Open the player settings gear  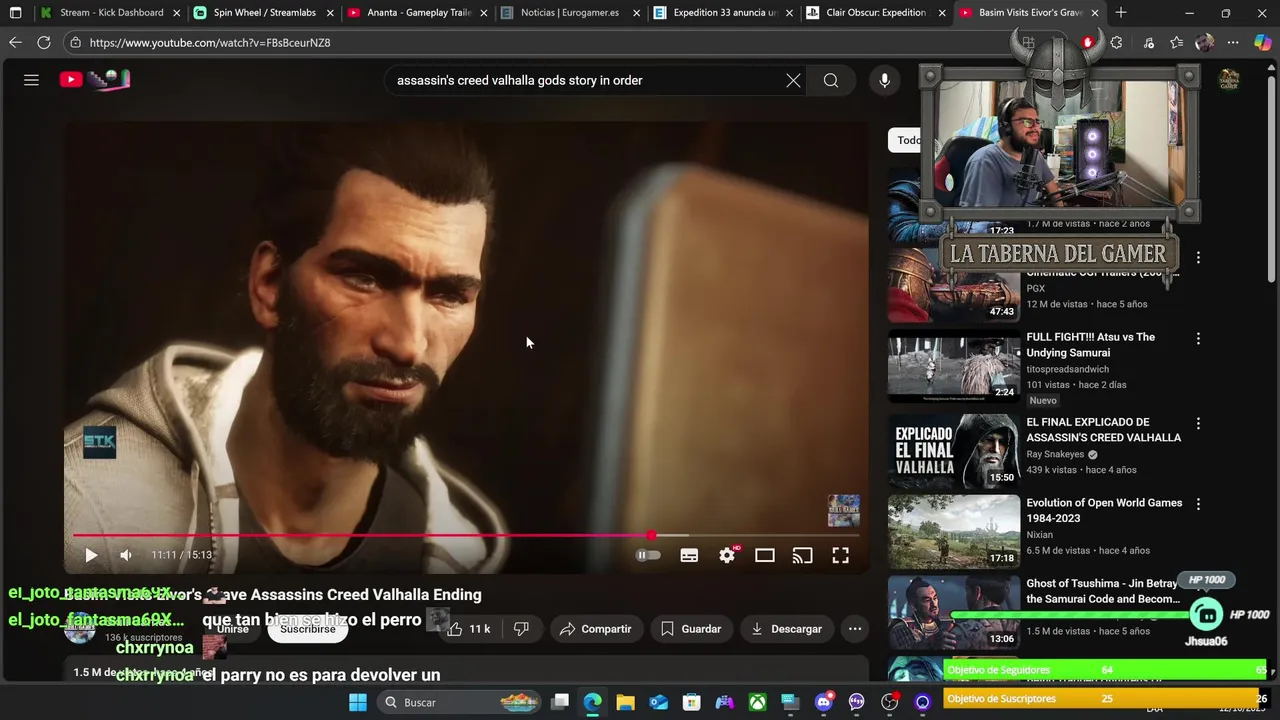click(x=727, y=555)
